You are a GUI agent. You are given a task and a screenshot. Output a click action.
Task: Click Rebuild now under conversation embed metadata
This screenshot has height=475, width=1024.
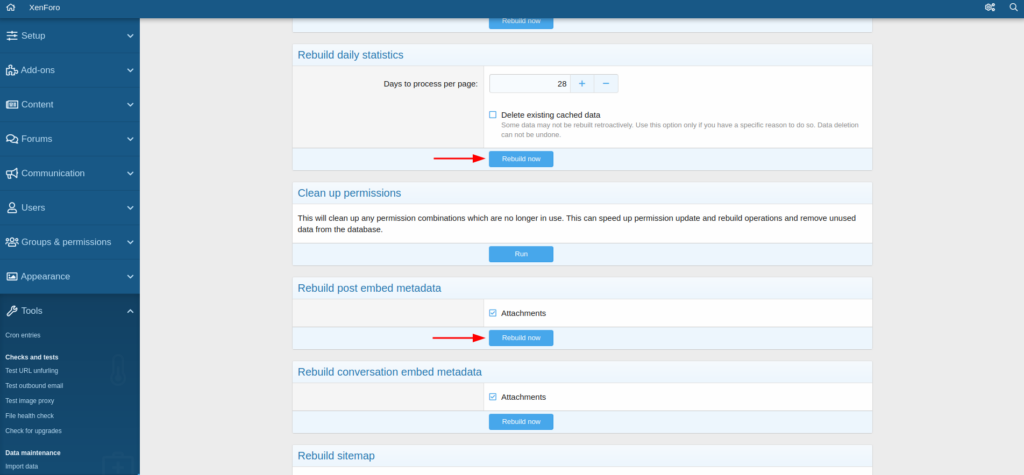(521, 421)
